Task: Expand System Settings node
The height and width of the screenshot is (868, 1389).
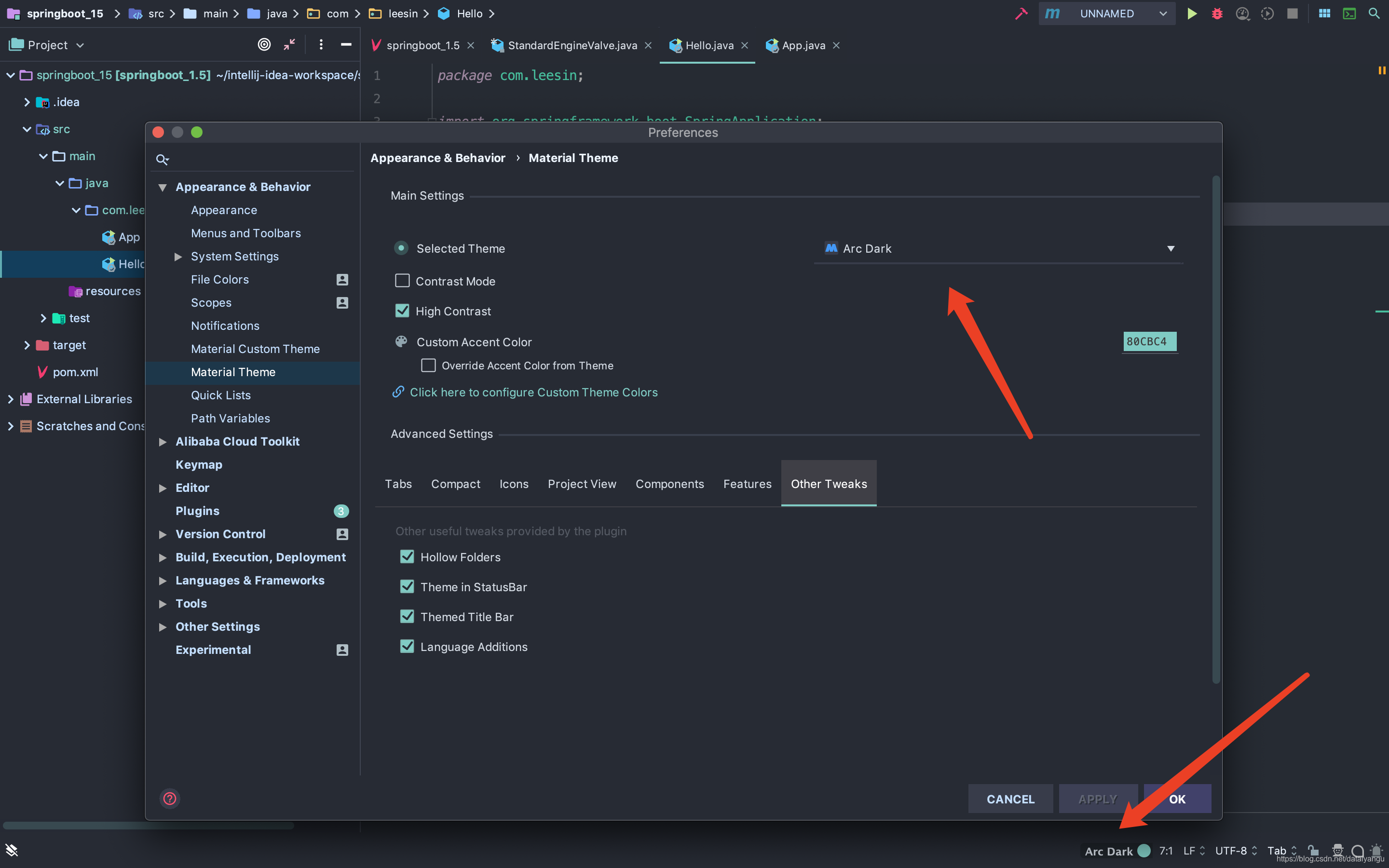Action: (178, 257)
